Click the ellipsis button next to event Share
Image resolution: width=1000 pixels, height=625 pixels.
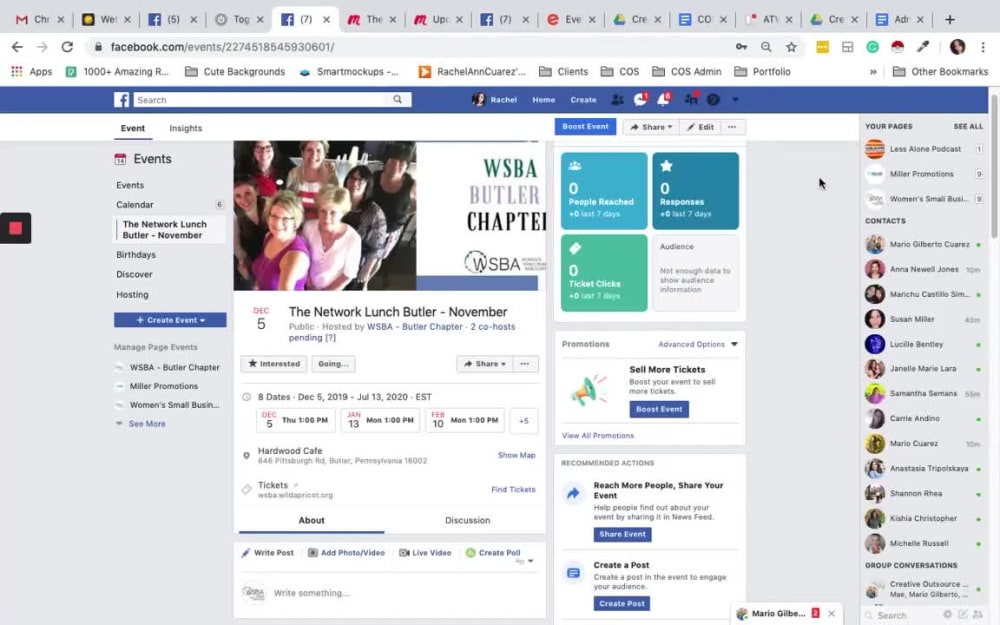525,364
